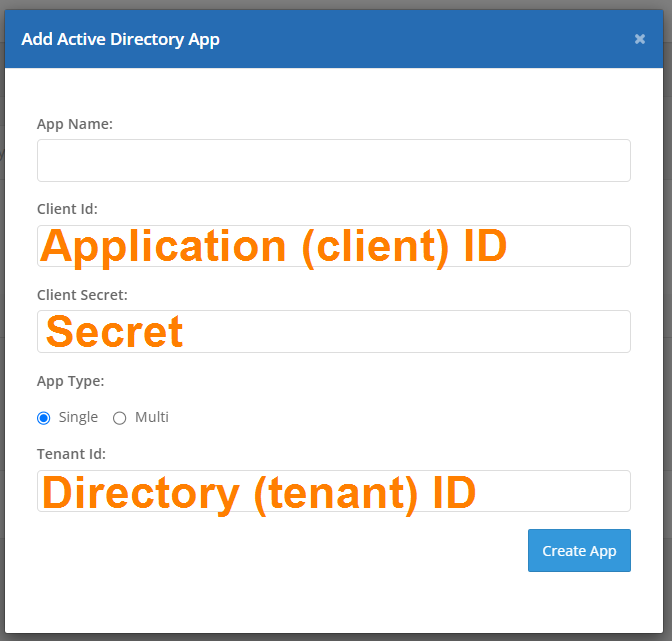This screenshot has height=641, width=672.
Task: Click the orange "Secret" annotation text
Action: click(x=114, y=331)
